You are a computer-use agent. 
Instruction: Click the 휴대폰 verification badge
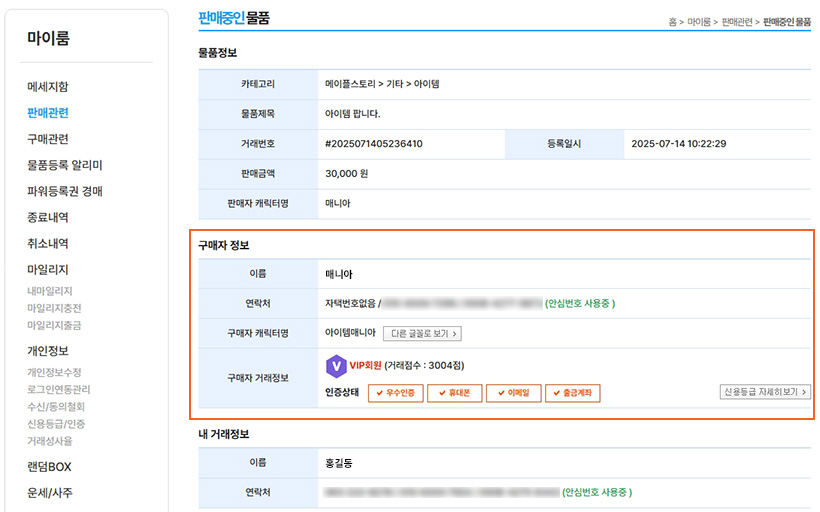[x=455, y=393]
